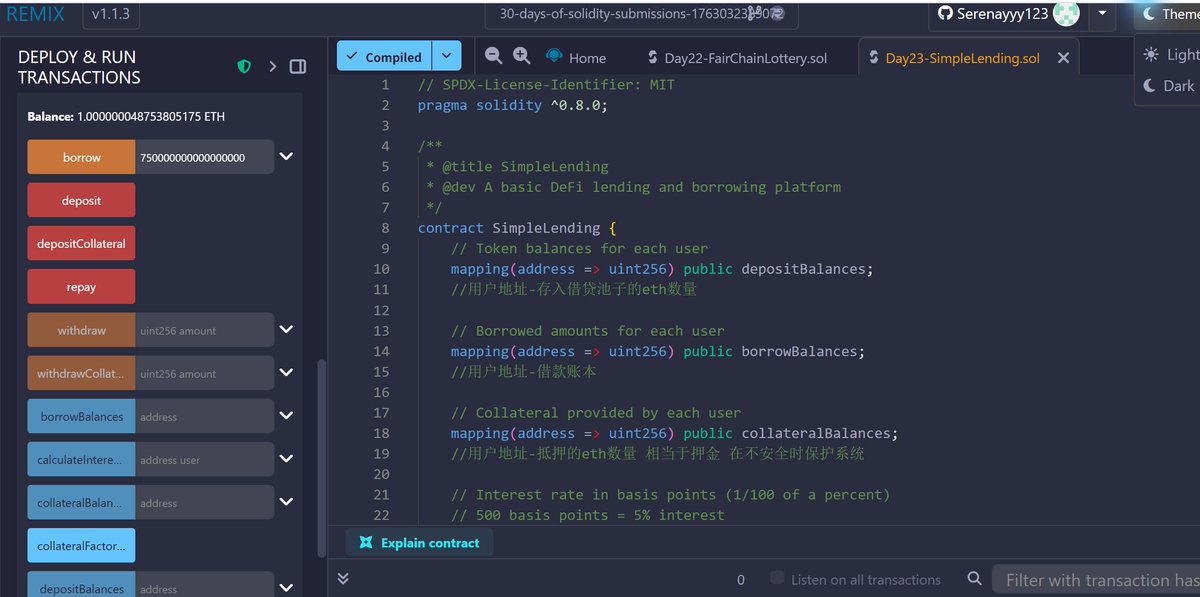
Task: Toggle the side panel layout icon
Action: coord(297,66)
